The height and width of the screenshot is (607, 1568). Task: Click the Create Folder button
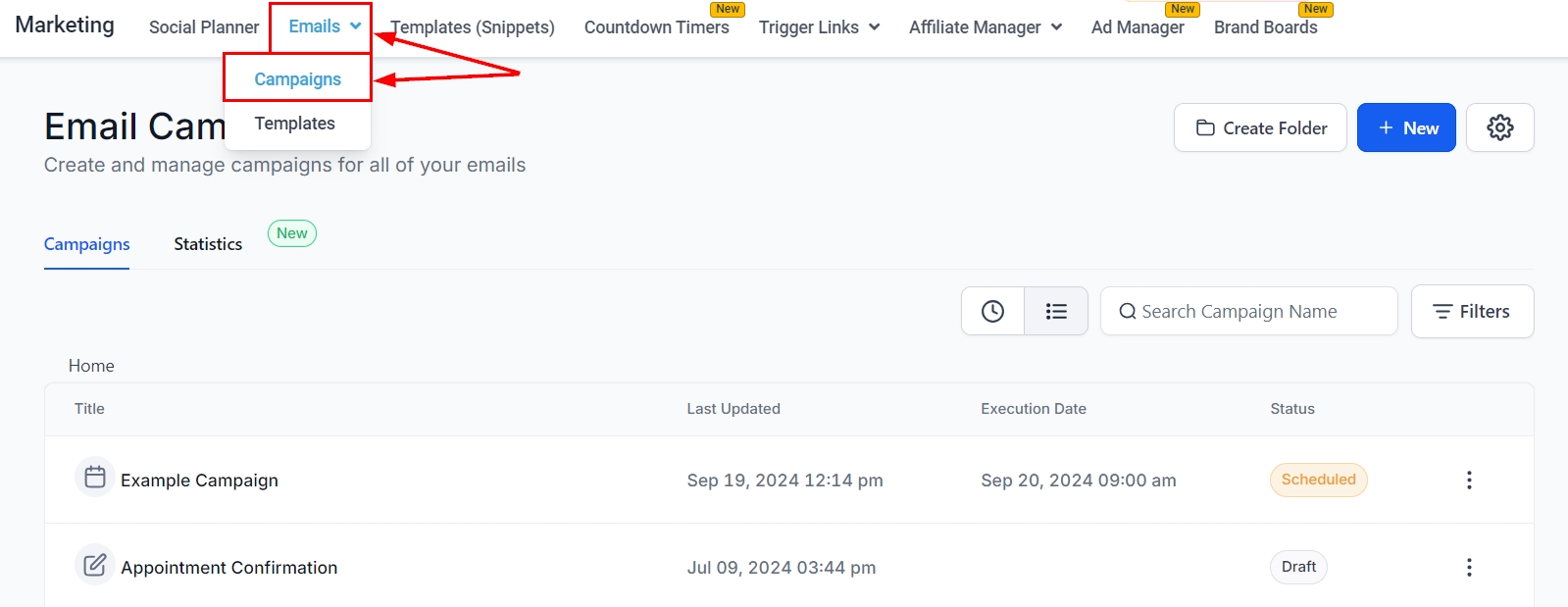point(1260,127)
